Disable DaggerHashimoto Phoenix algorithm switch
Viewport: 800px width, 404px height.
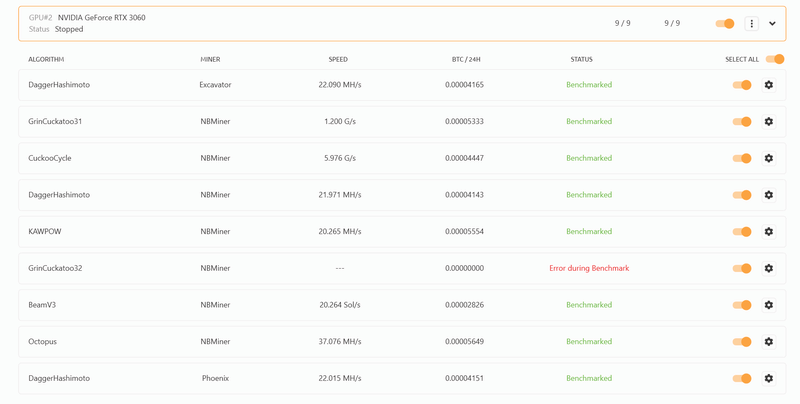742,378
